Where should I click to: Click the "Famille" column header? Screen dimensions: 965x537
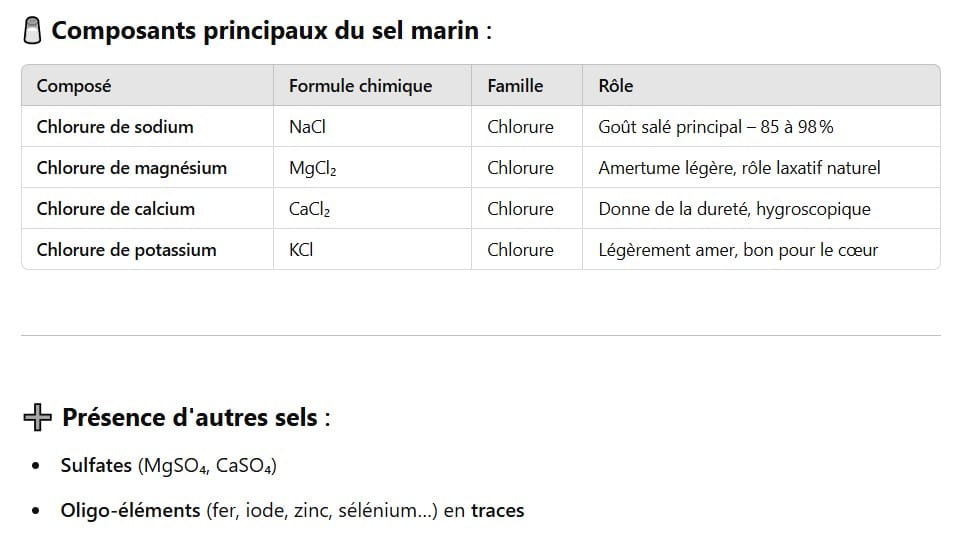(515, 86)
